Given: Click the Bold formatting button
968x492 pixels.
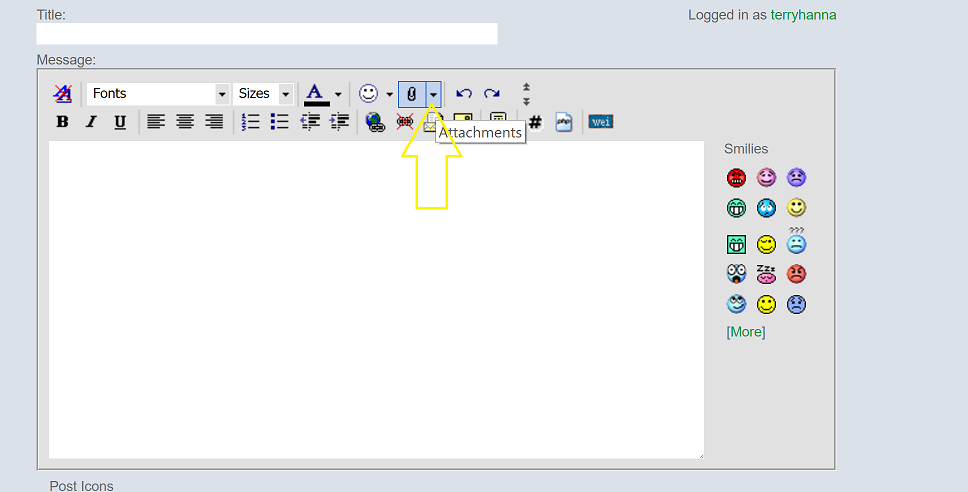Looking at the screenshot, I should [62, 122].
